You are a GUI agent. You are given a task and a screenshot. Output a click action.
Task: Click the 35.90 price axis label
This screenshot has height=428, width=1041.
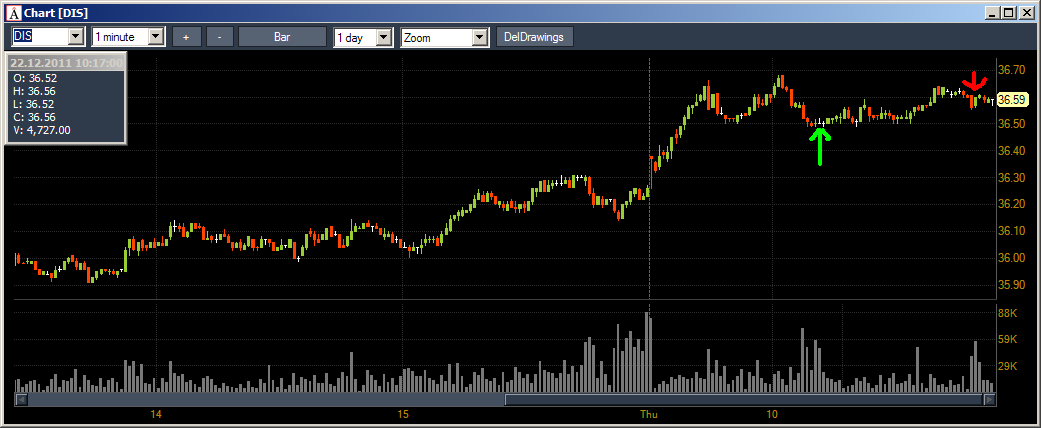point(1011,284)
